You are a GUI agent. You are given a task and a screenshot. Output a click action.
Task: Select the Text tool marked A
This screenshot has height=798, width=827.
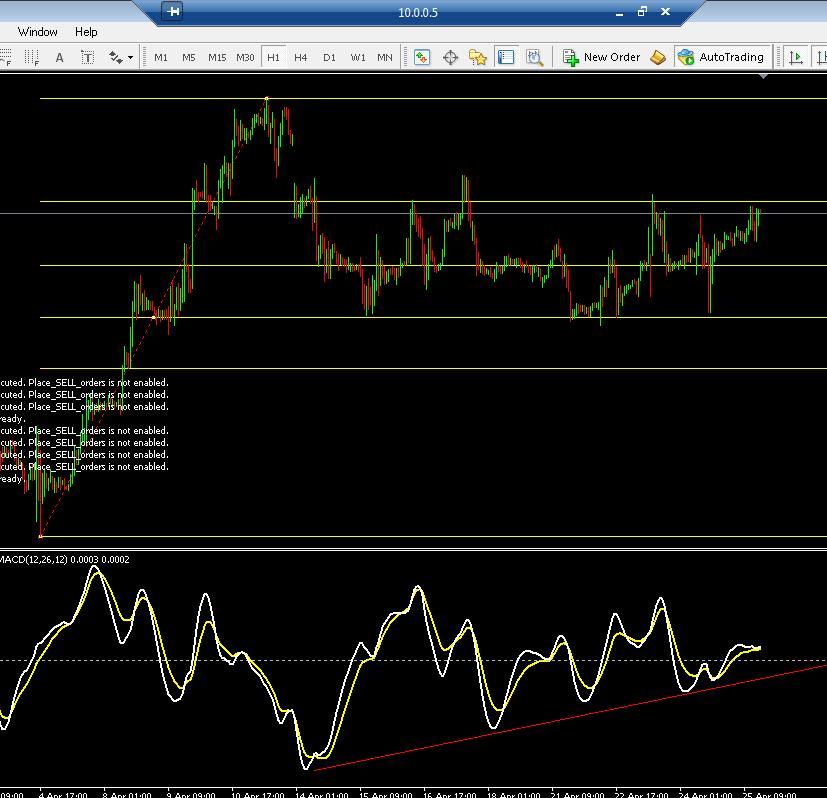click(x=60, y=57)
